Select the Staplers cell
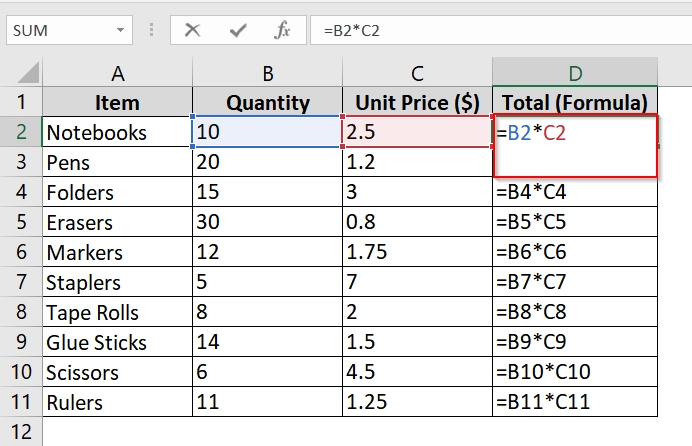 pyautogui.click(x=117, y=282)
